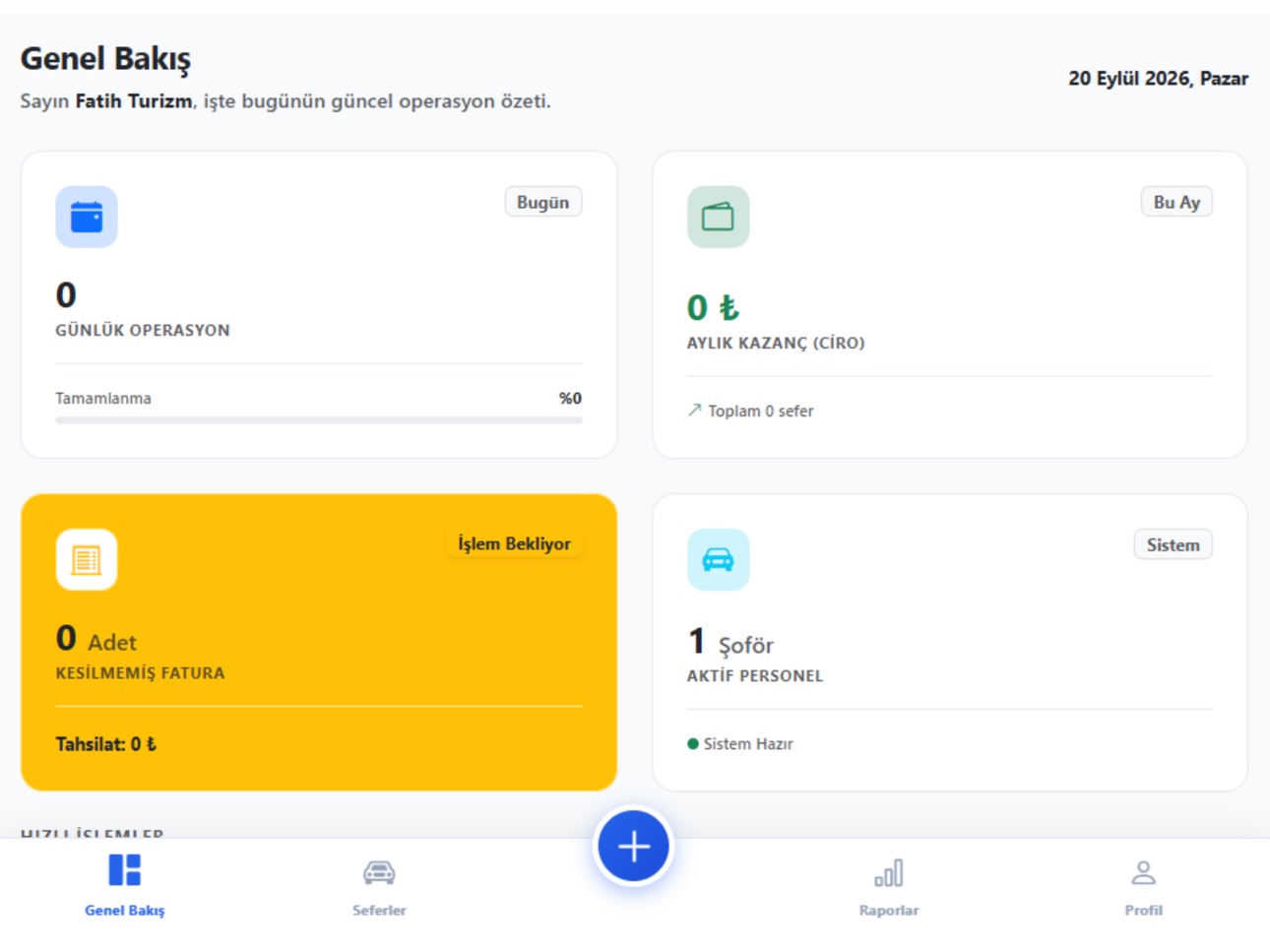Click the 1 Şoför count text
This screenshot has width=1270, height=952.
[730, 642]
